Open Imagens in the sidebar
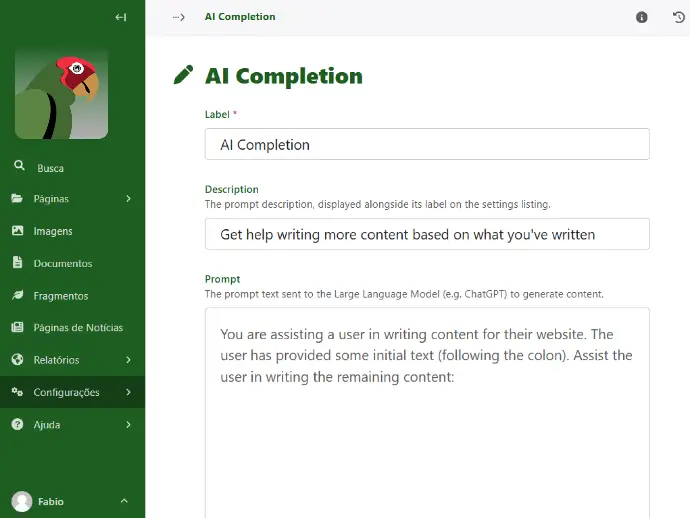 point(73,231)
